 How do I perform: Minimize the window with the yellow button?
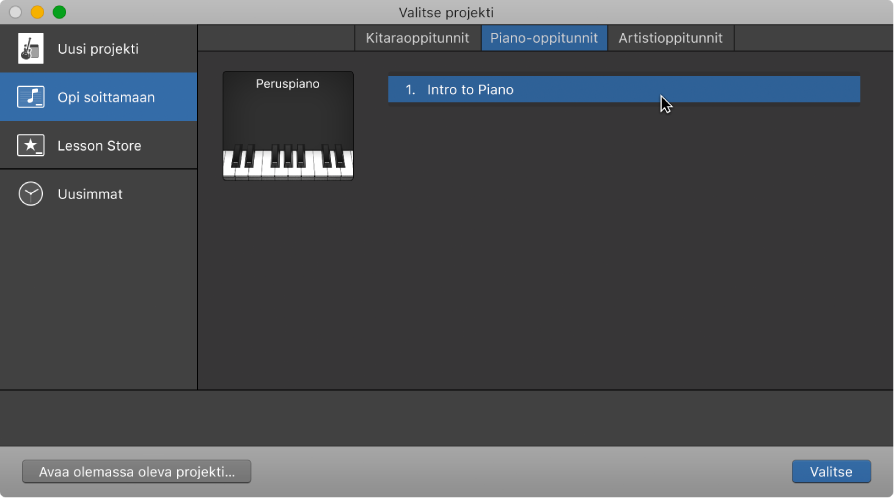coord(37,12)
